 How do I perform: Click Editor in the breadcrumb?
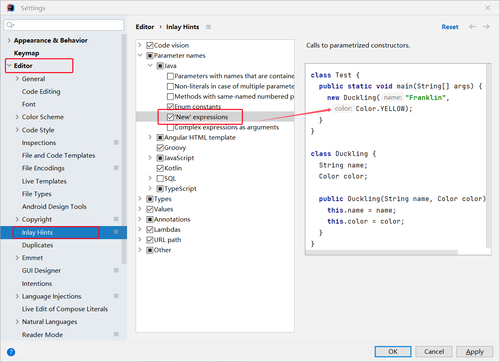145,27
